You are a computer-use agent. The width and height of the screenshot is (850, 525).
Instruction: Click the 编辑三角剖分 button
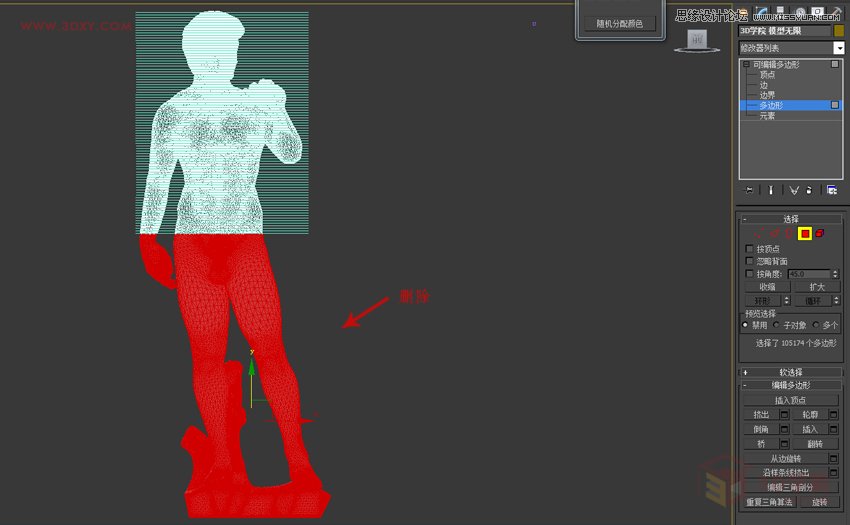pyautogui.click(x=791, y=487)
